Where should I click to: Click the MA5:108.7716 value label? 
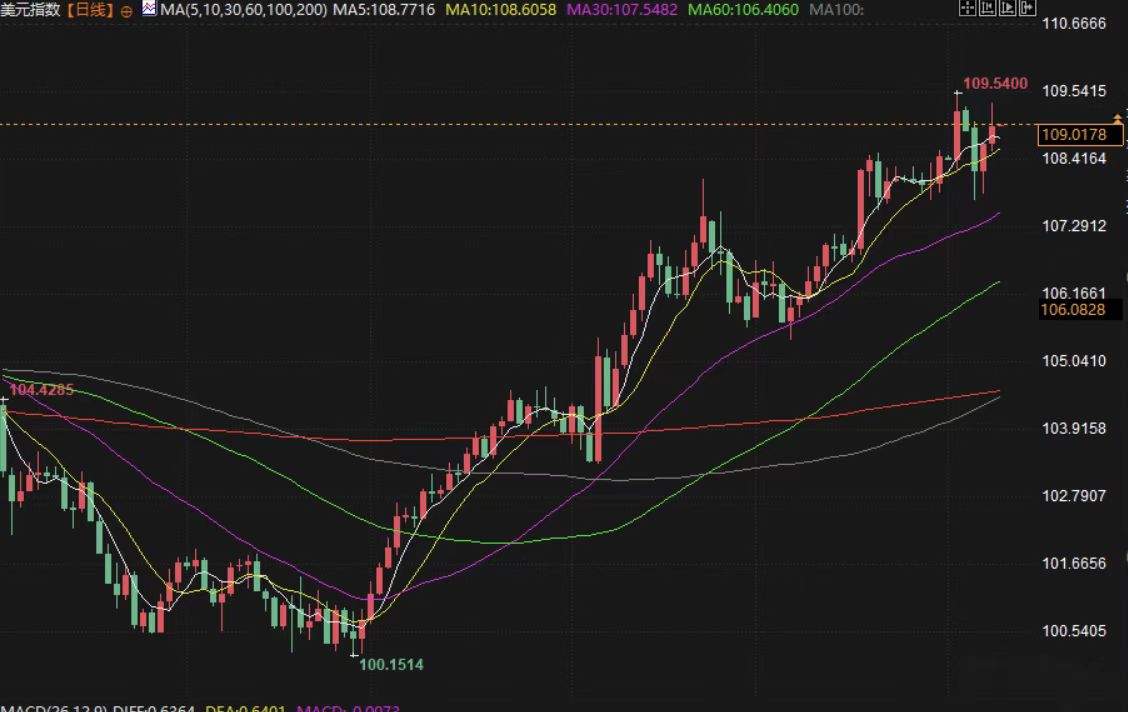(x=383, y=10)
